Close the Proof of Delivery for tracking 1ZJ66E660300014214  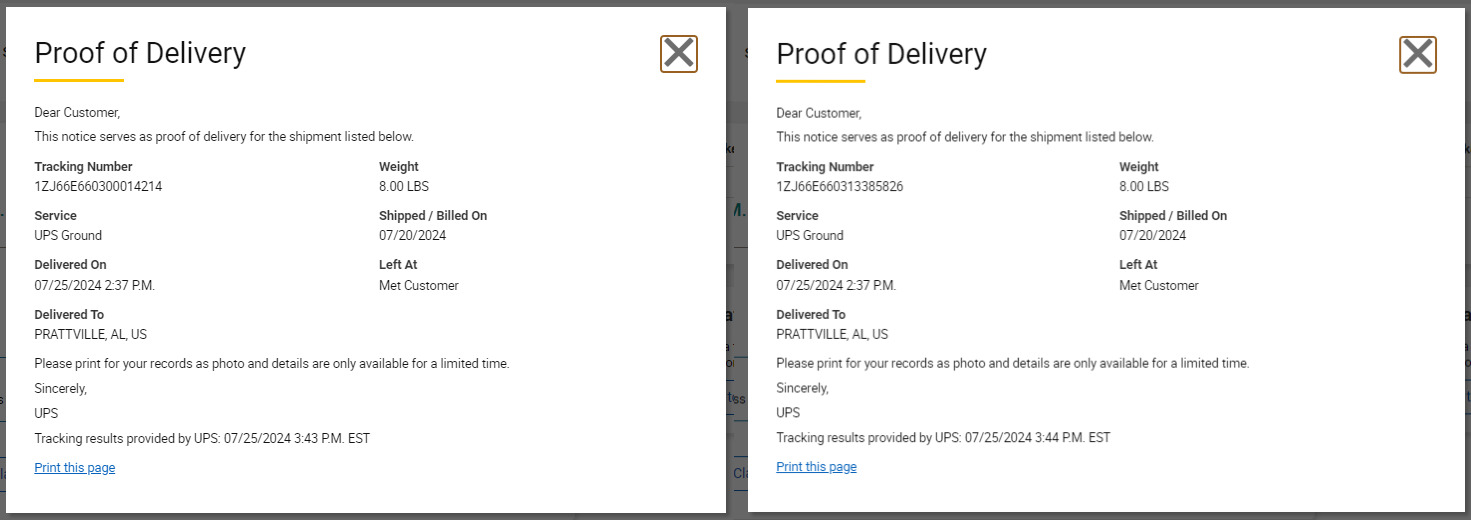(x=679, y=54)
